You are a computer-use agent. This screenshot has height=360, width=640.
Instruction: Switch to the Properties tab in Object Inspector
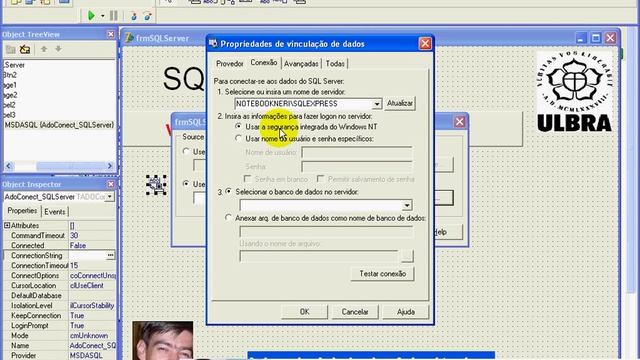coord(22,211)
